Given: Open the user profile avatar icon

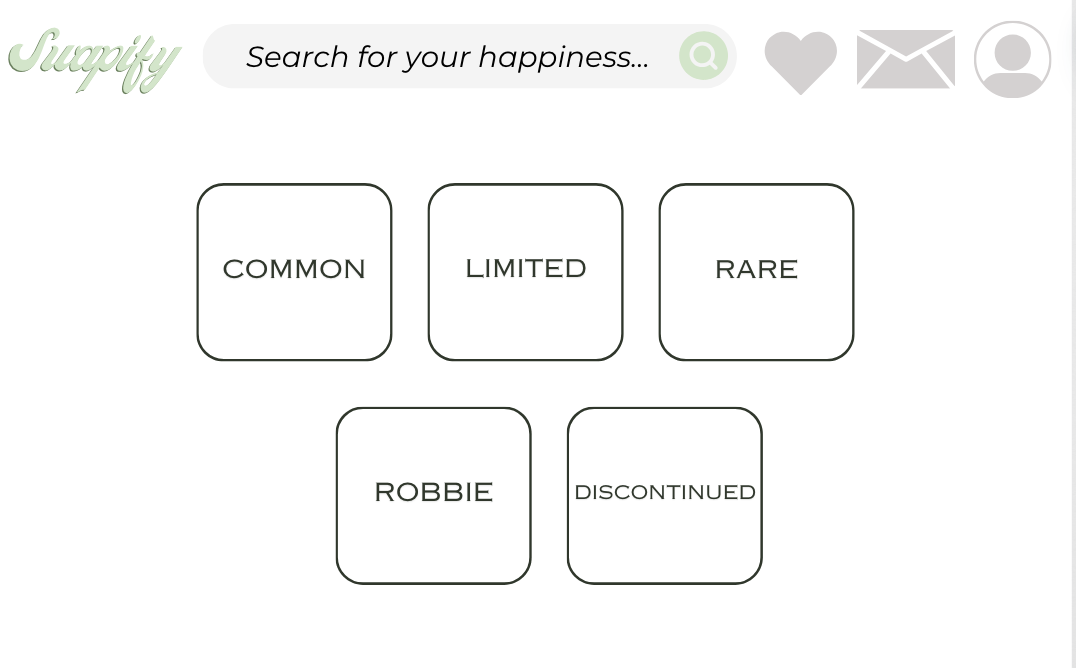Looking at the screenshot, I should 1012,59.
